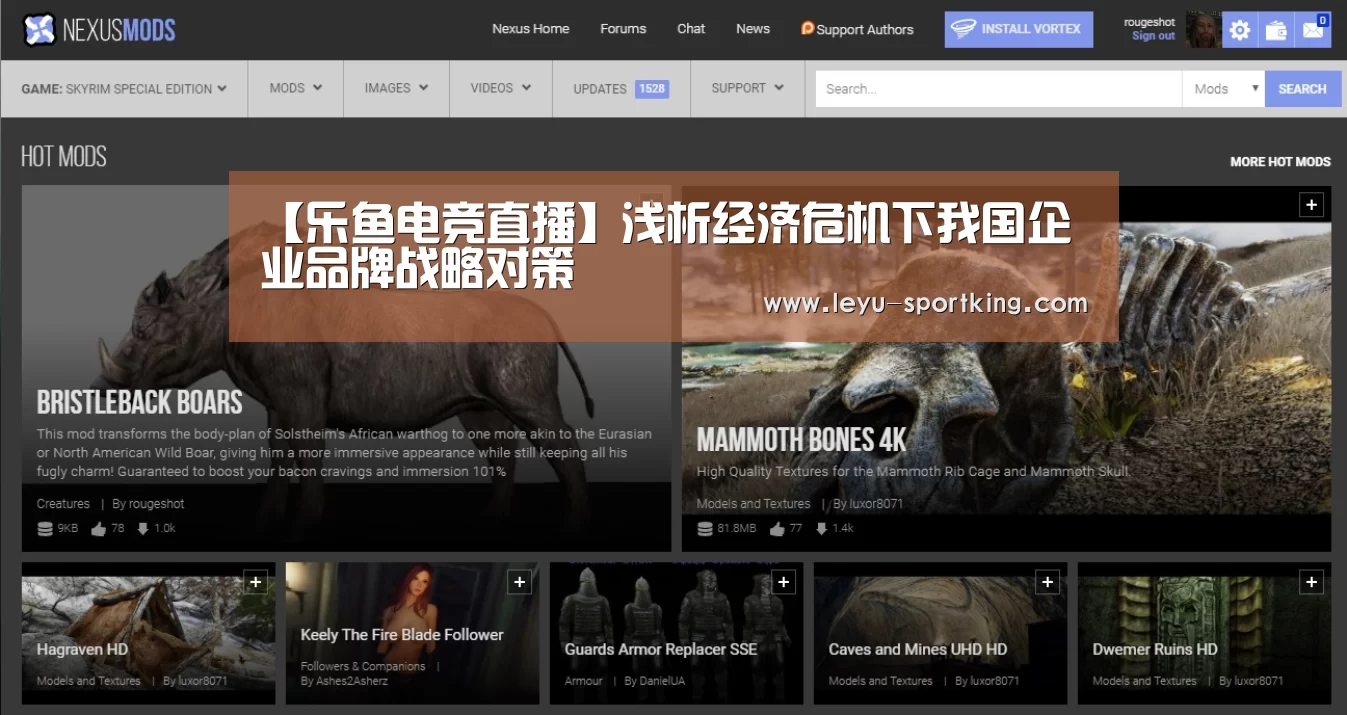Click author DanielUA on Guards Armor card

[664, 681]
